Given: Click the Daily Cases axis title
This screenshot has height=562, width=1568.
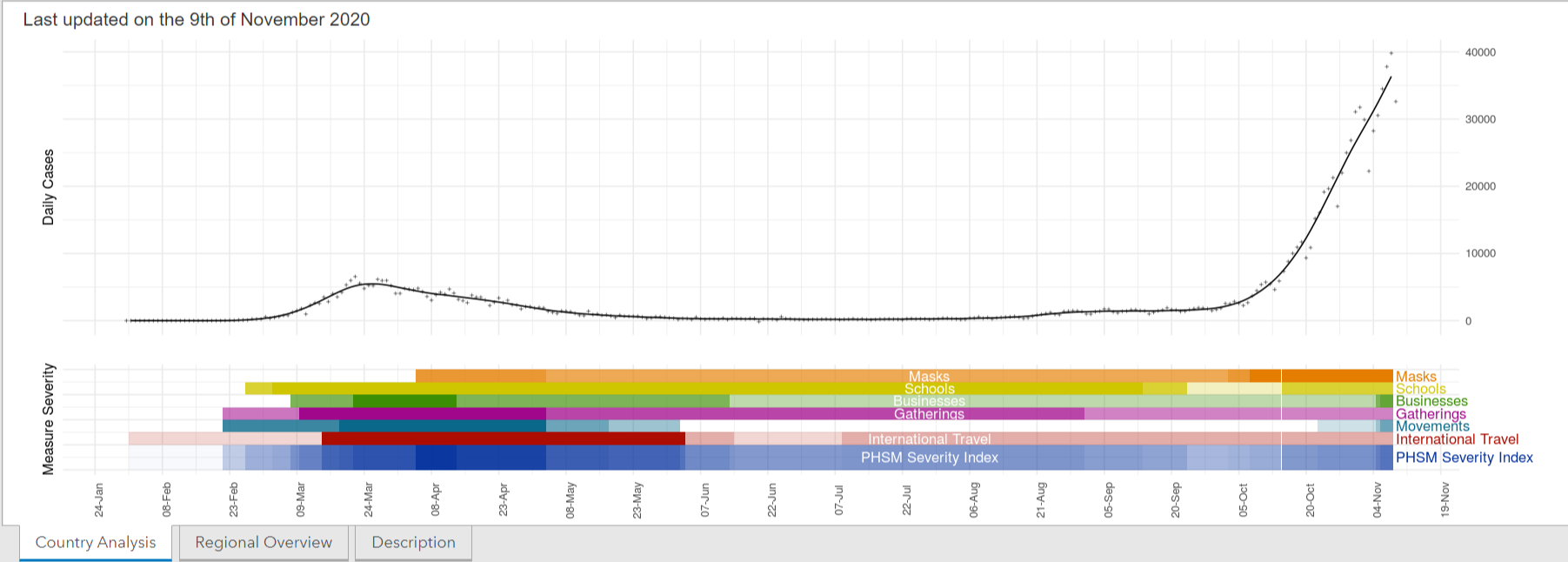Looking at the screenshot, I should pyautogui.click(x=49, y=187).
